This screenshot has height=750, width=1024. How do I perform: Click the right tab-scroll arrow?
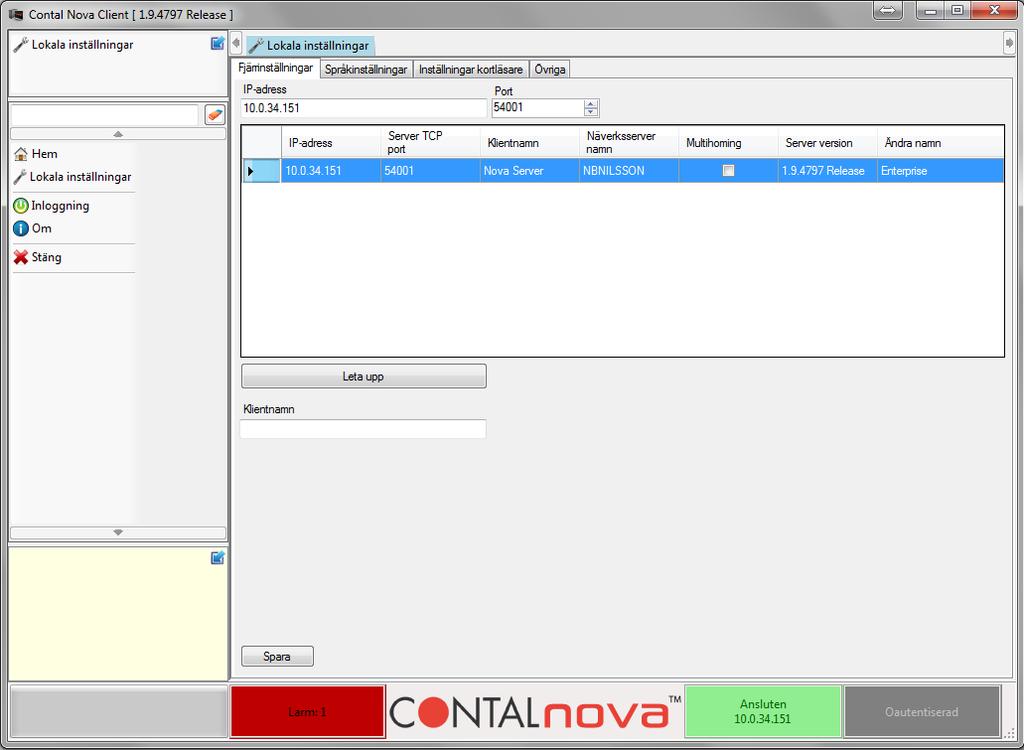click(1009, 43)
